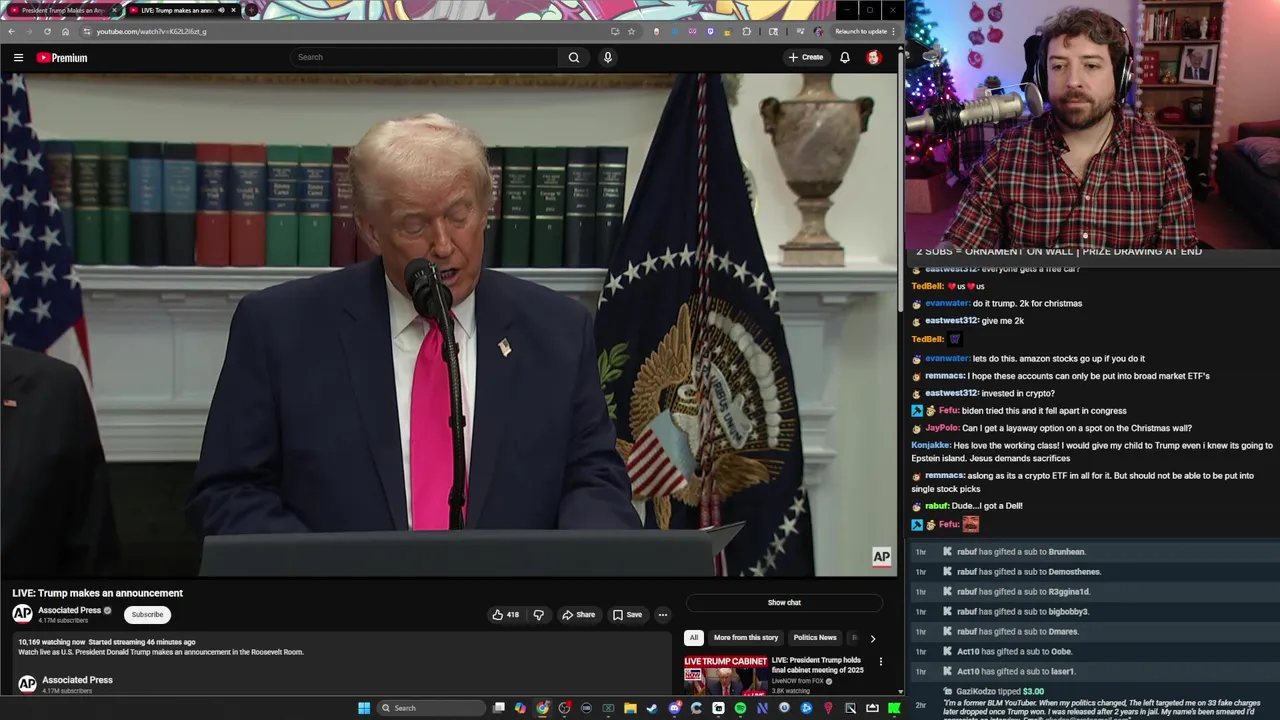Open the browser extensions puzzle icon
This screenshot has width=1280, height=720.
point(746,31)
